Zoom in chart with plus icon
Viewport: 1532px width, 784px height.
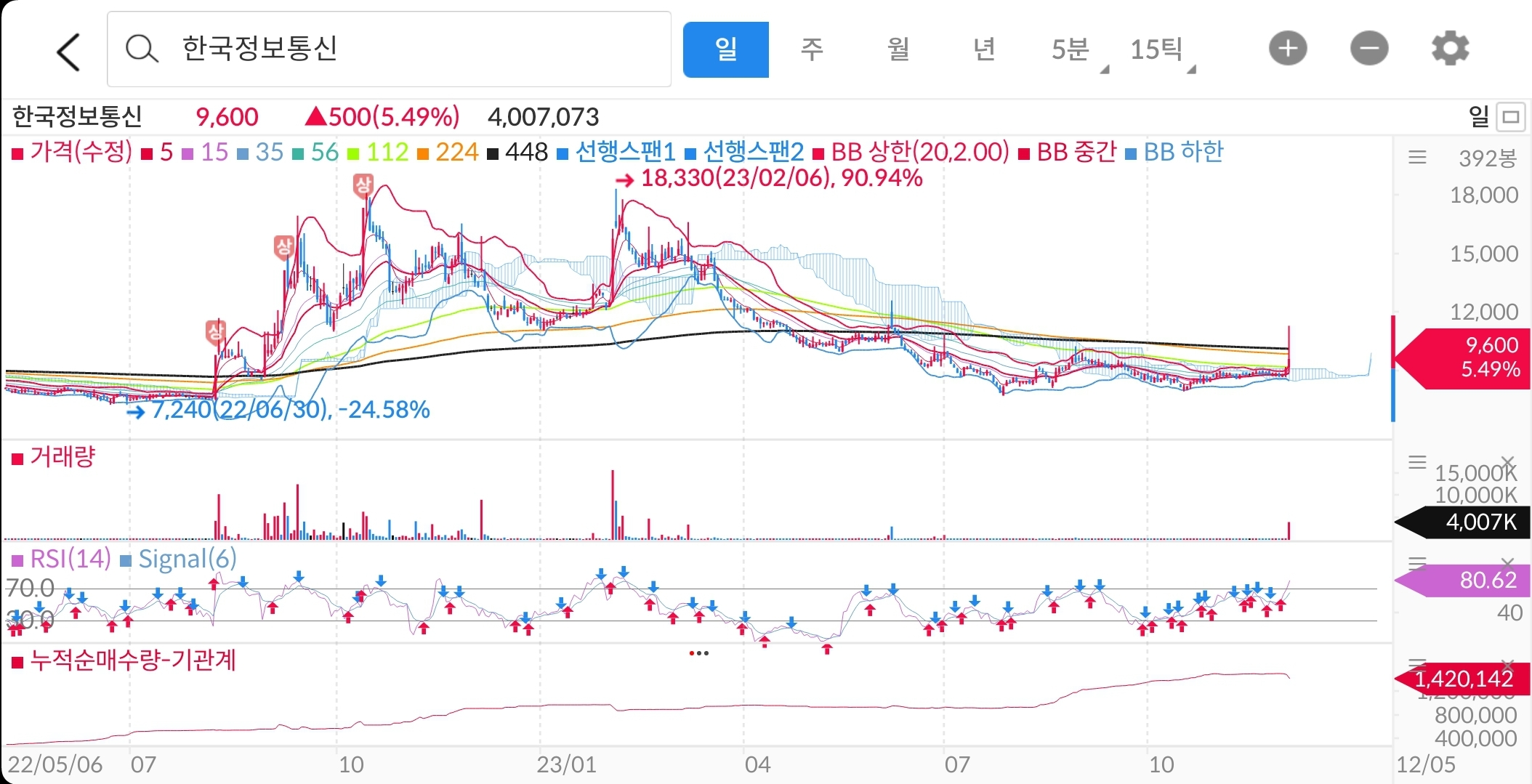1288,49
